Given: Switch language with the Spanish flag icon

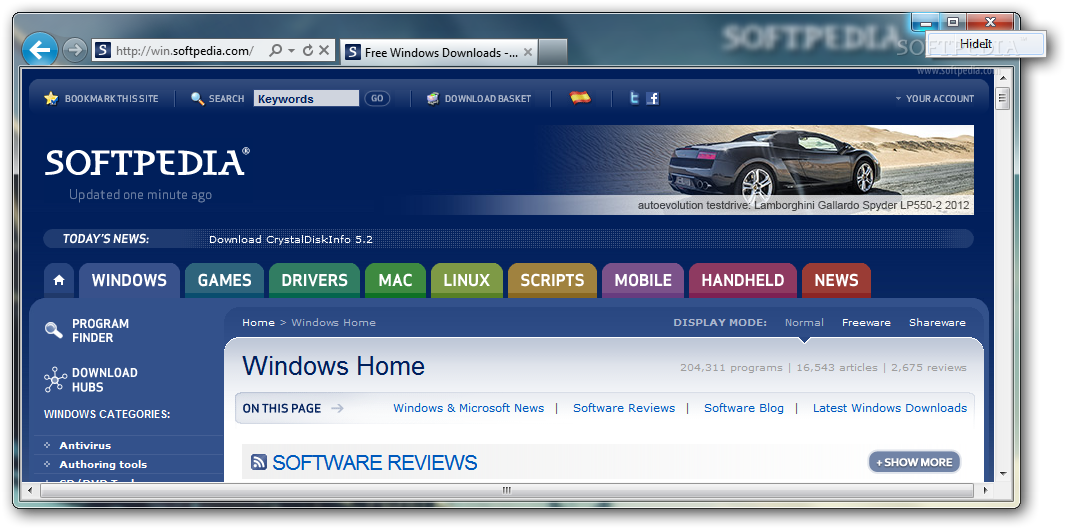Looking at the screenshot, I should tap(580, 98).
